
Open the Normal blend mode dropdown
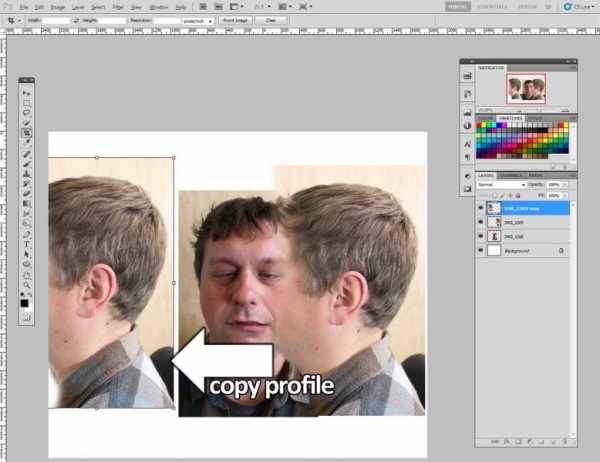point(502,185)
